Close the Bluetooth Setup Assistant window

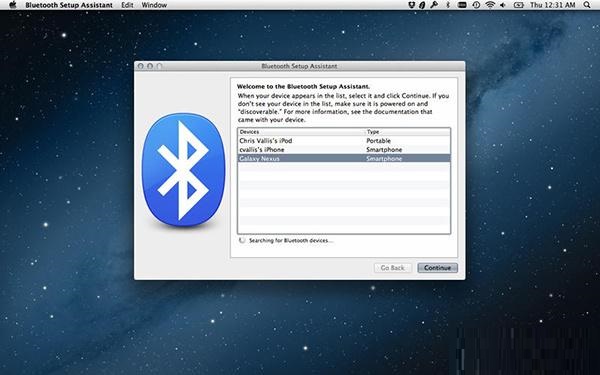[140, 66]
